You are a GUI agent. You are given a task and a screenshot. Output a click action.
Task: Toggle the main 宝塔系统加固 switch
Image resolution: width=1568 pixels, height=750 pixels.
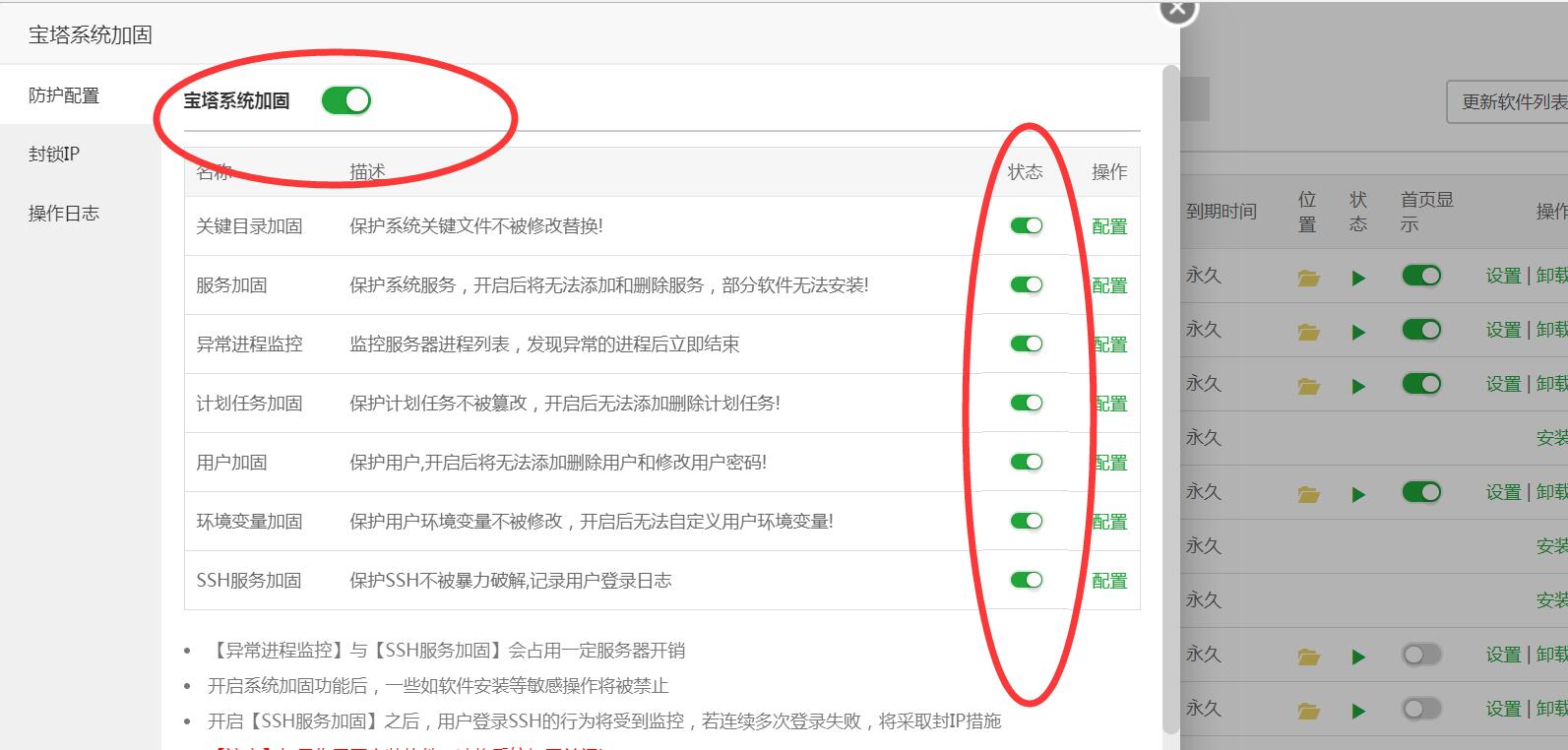click(x=346, y=100)
